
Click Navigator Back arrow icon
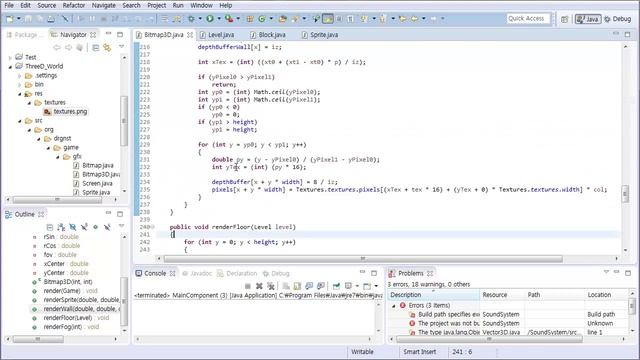coord(57,48)
